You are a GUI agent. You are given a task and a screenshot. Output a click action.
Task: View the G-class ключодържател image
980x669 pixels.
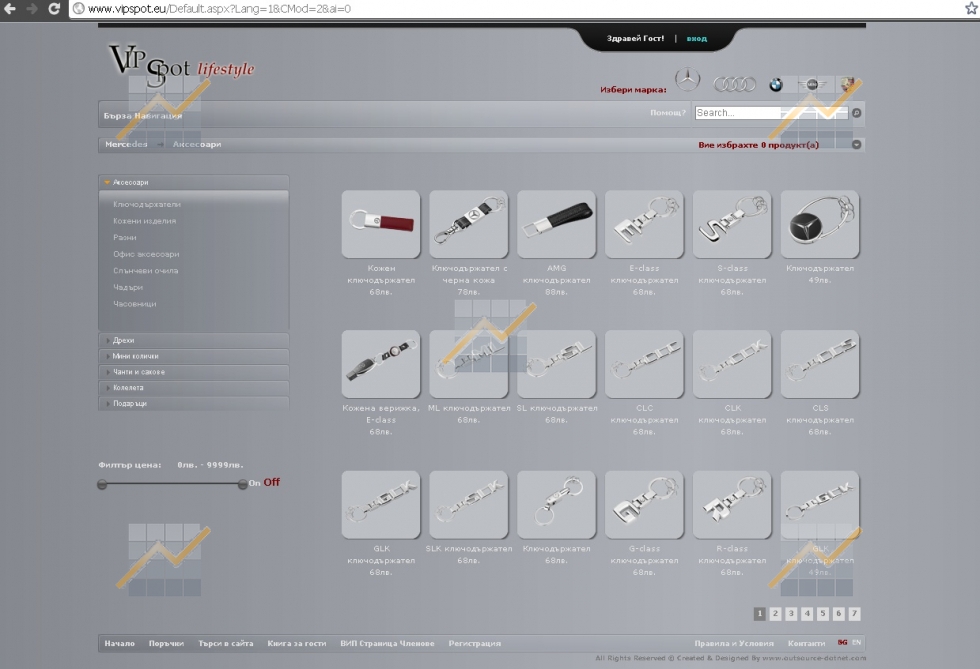[644, 505]
